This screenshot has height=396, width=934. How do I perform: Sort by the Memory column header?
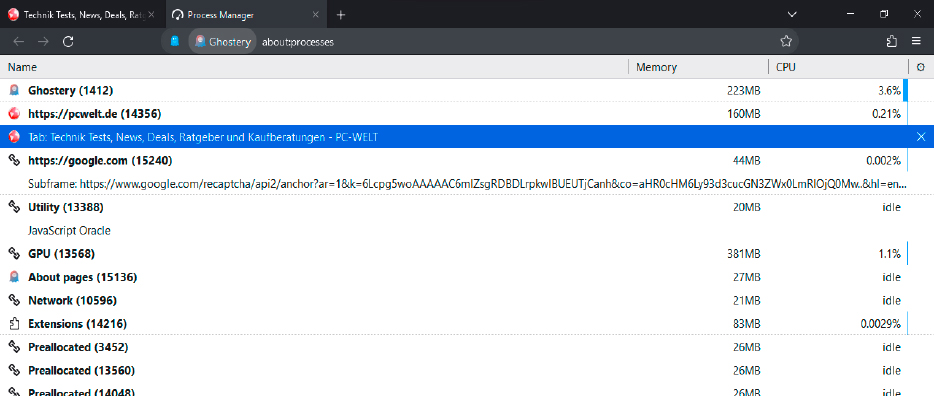point(698,67)
